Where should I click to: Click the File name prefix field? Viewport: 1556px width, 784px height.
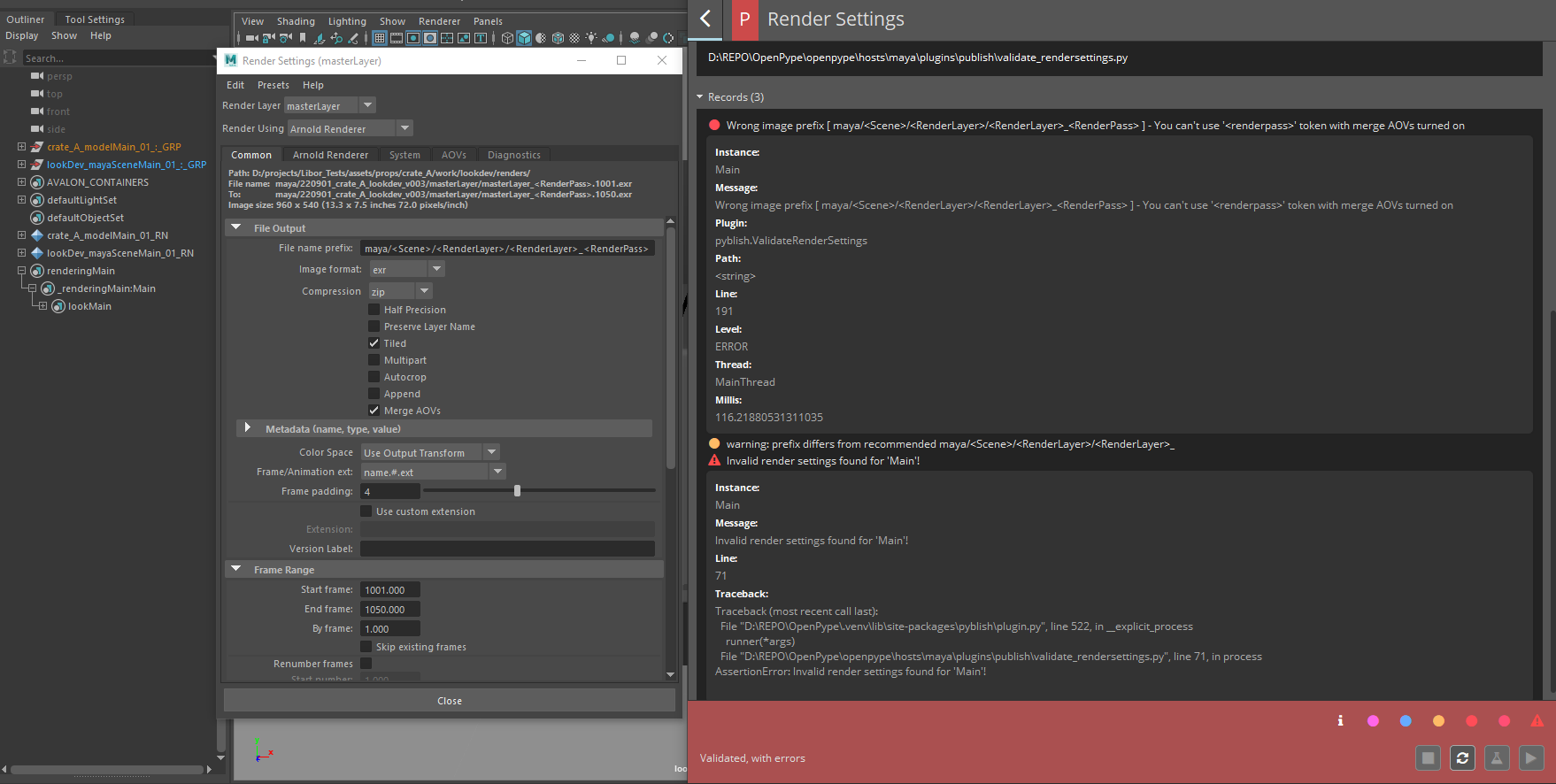[x=507, y=249]
